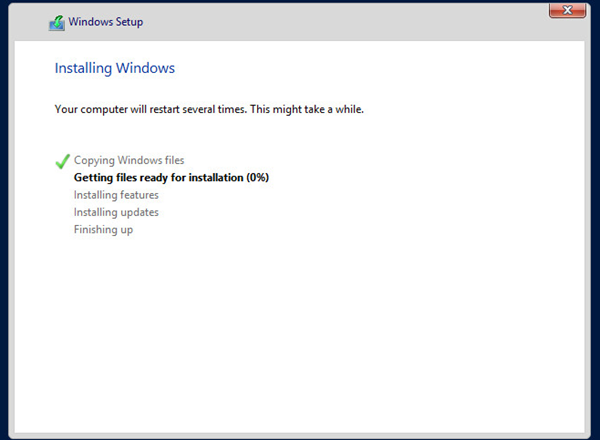Select the 'Installing updates' step
Image resolution: width=600 pixels, height=440 pixels.
116,212
